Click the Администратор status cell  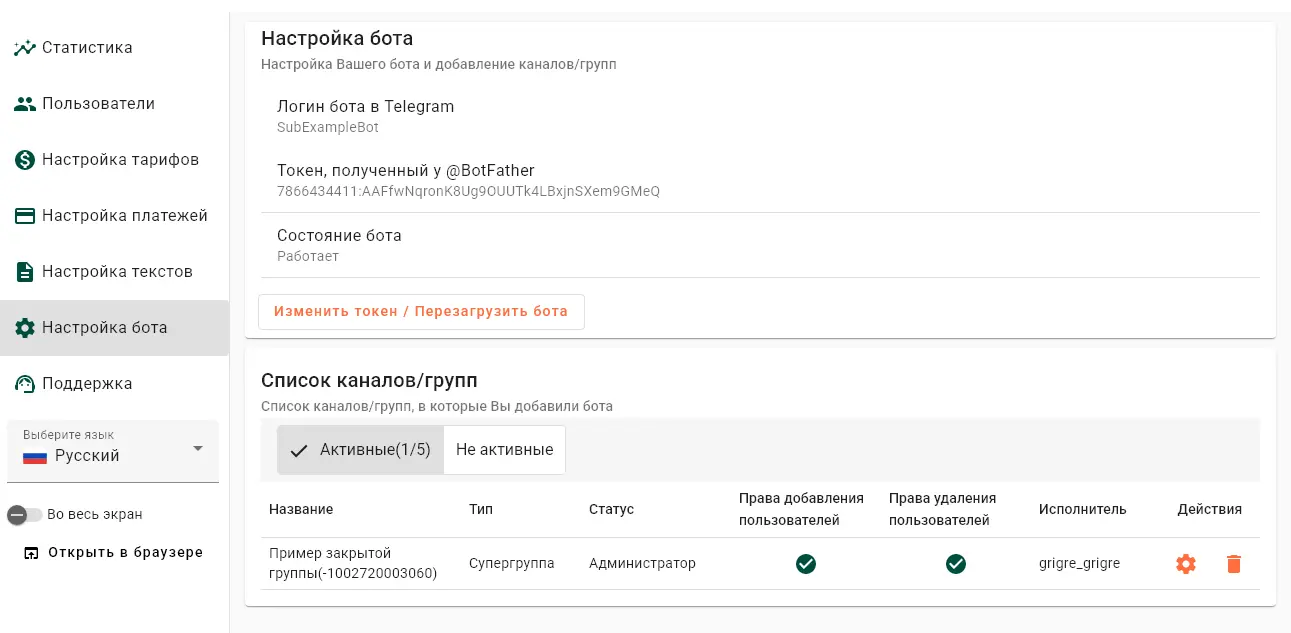[x=642, y=564]
